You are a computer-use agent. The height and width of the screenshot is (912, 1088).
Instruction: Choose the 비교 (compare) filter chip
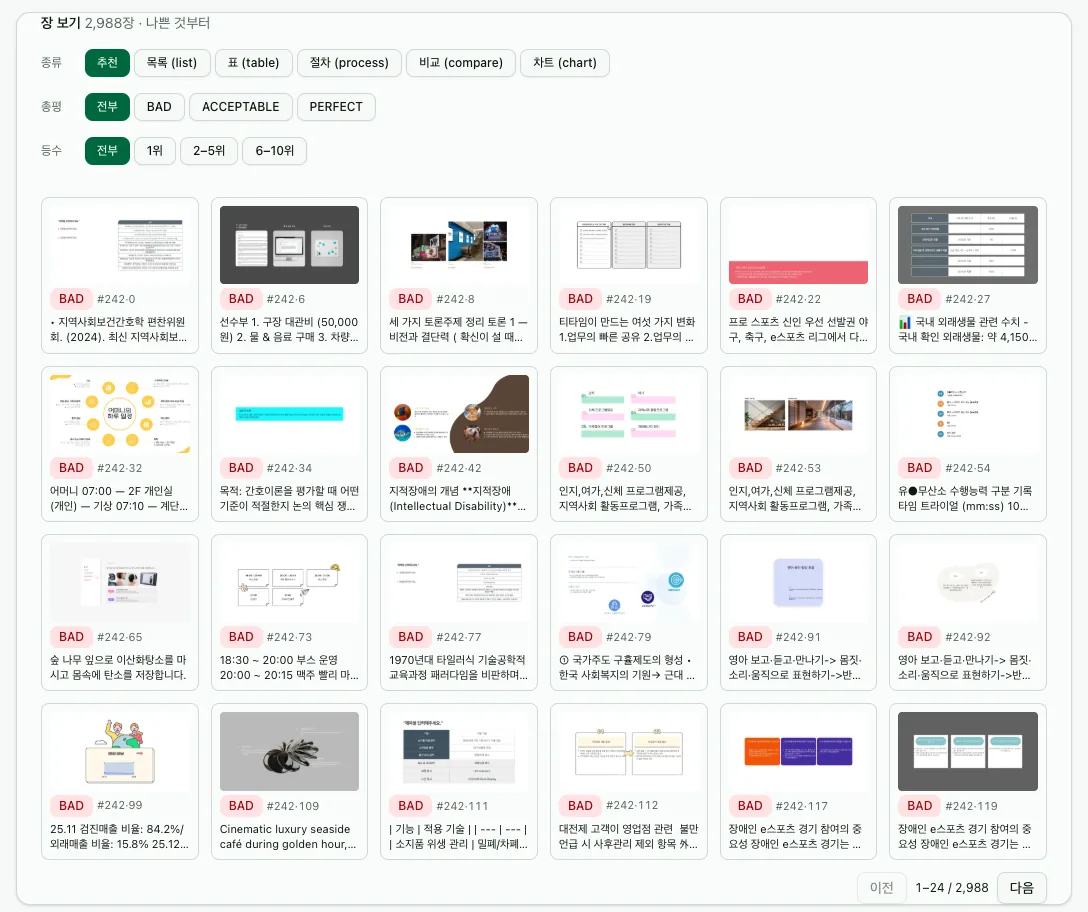(x=461, y=62)
